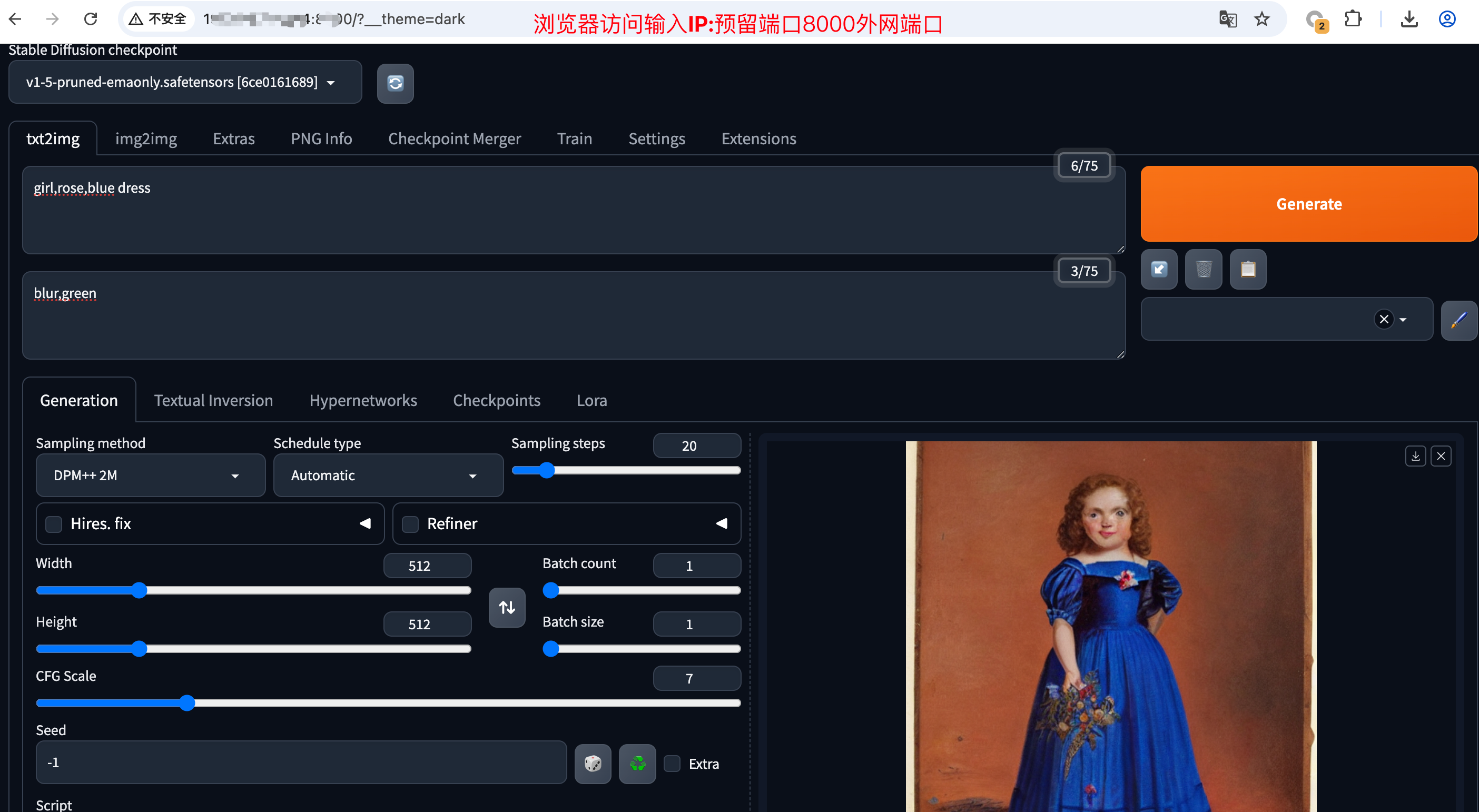1479x812 pixels.
Task: Refresh the Stable Diffusion checkpoint list
Action: [395, 84]
